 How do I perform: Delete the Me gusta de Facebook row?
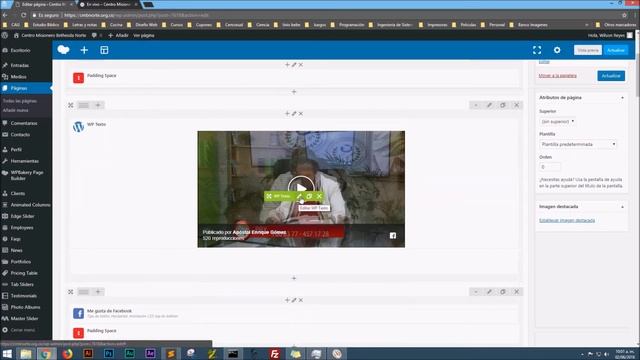point(517,292)
